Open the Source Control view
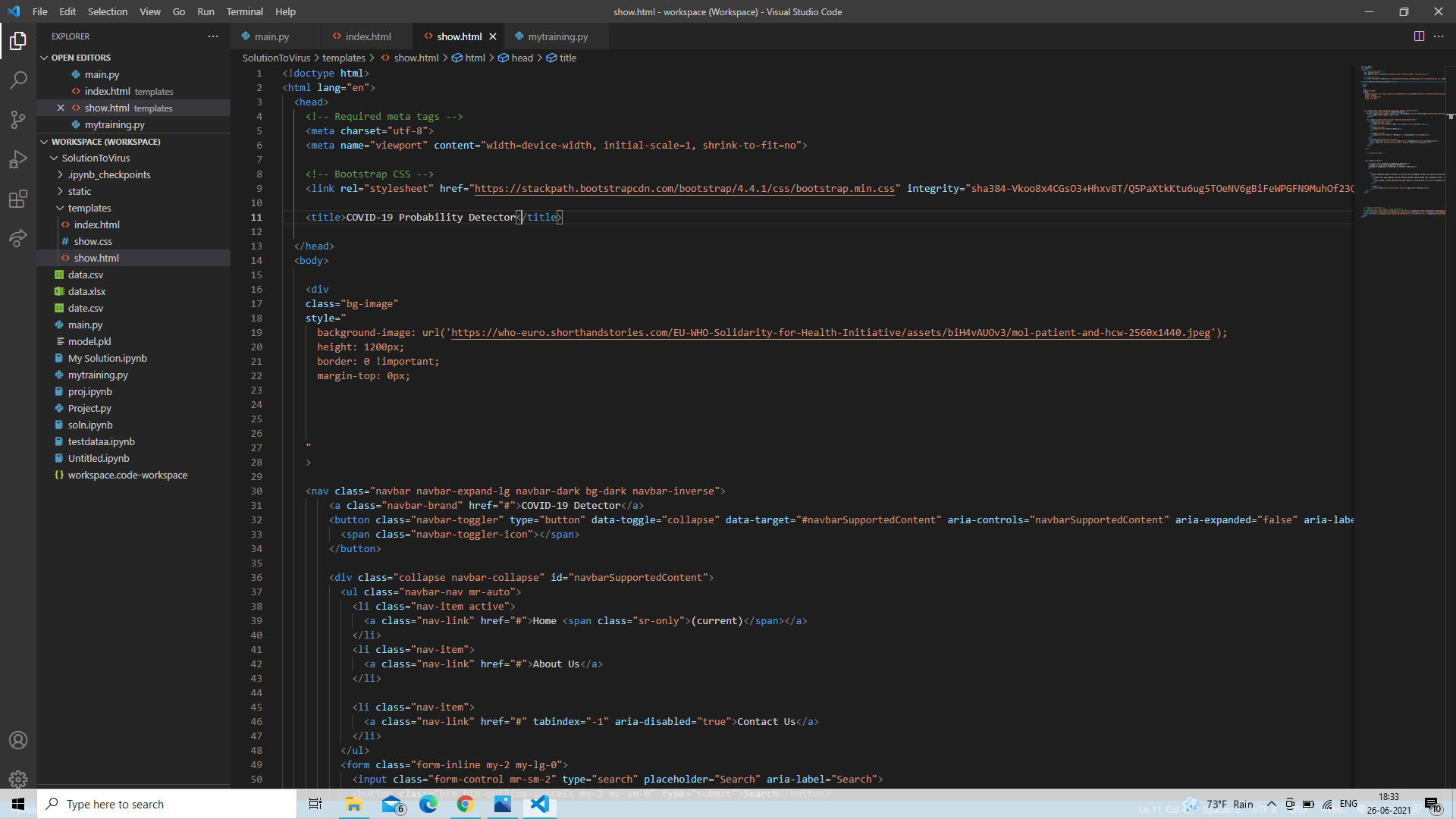1456x819 pixels. coord(18,119)
